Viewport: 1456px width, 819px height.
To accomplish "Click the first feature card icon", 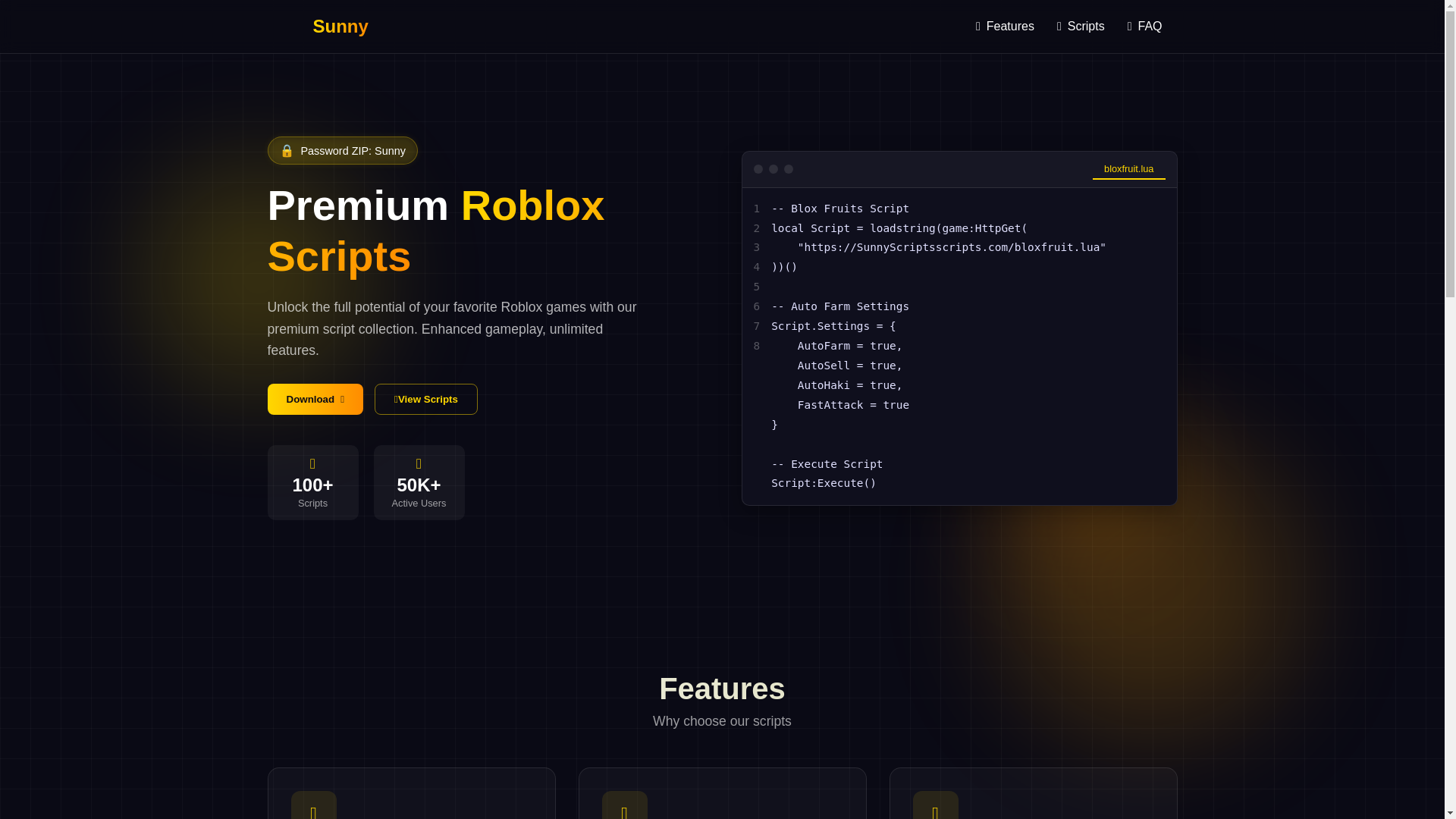I will click(x=313, y=807).
